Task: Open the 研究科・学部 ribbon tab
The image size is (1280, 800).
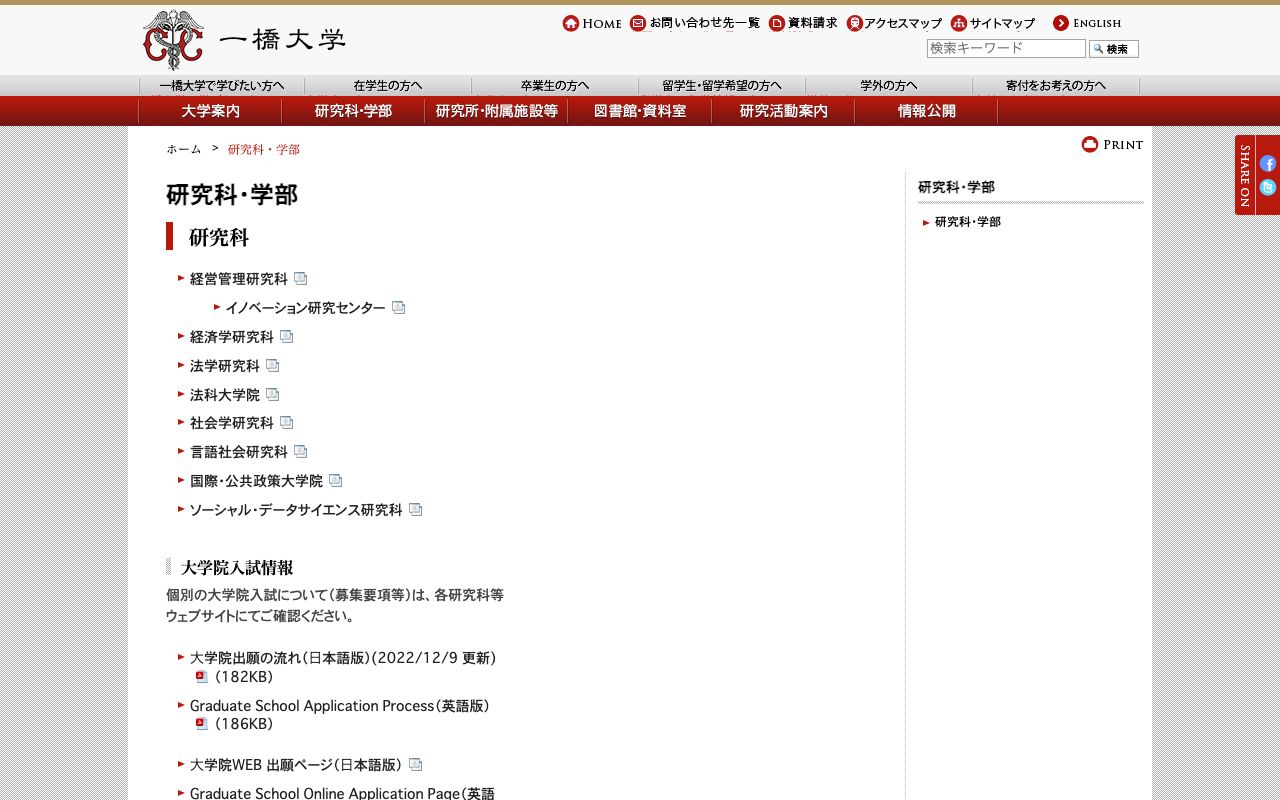Action: 353,111
